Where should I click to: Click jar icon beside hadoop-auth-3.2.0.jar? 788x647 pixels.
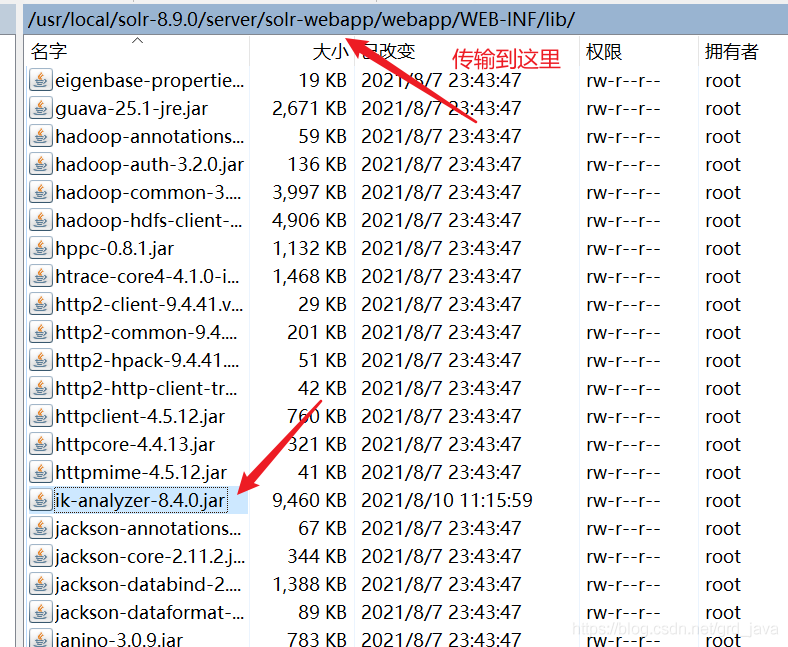pos(41,164)
